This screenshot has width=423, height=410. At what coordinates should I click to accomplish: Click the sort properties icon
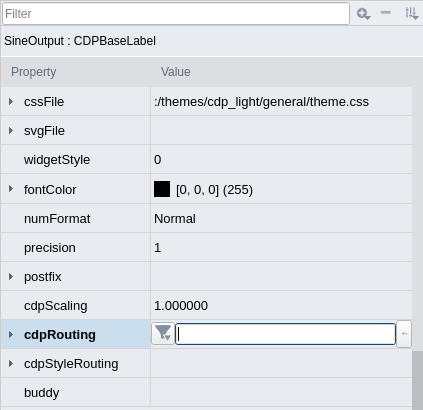(x=412, y=14)
